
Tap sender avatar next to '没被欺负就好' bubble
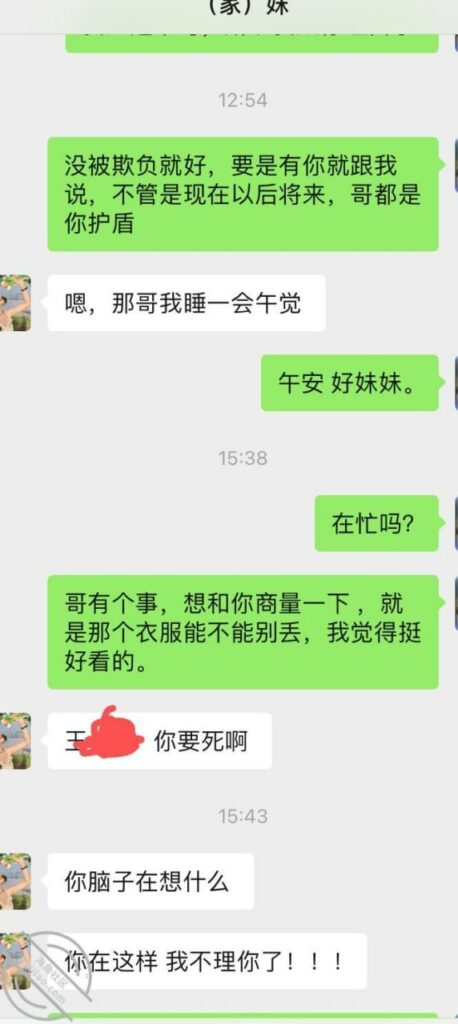coord(456,165)
